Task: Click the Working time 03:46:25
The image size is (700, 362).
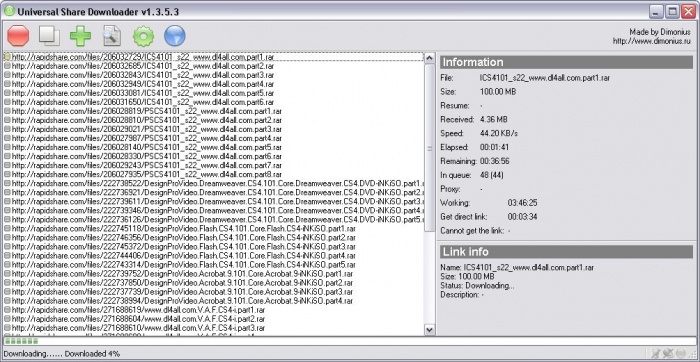Action: (522, 203)
